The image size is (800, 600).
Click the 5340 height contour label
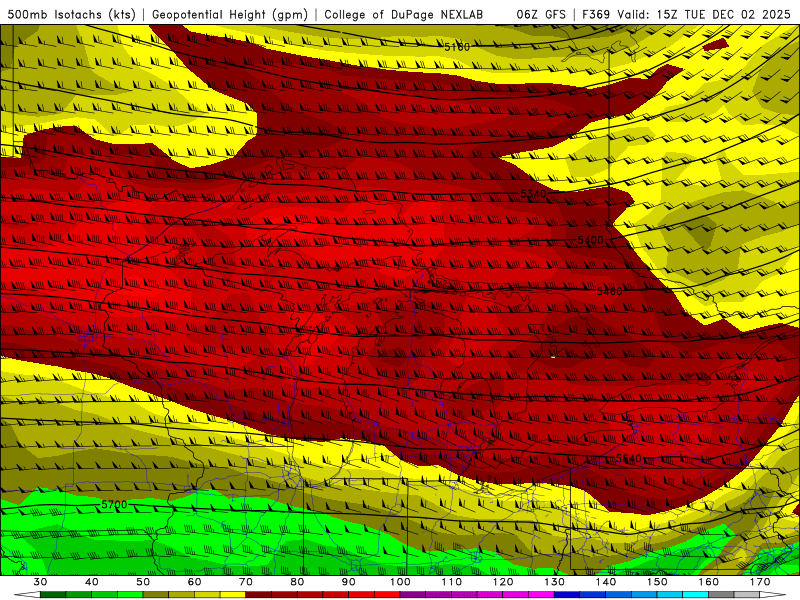[x=533, y=194]
